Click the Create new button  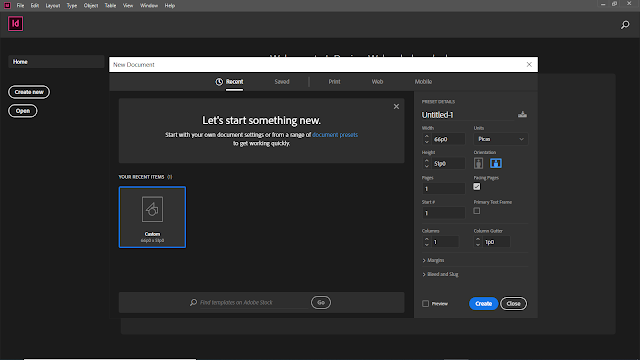[x=29, y=92]
